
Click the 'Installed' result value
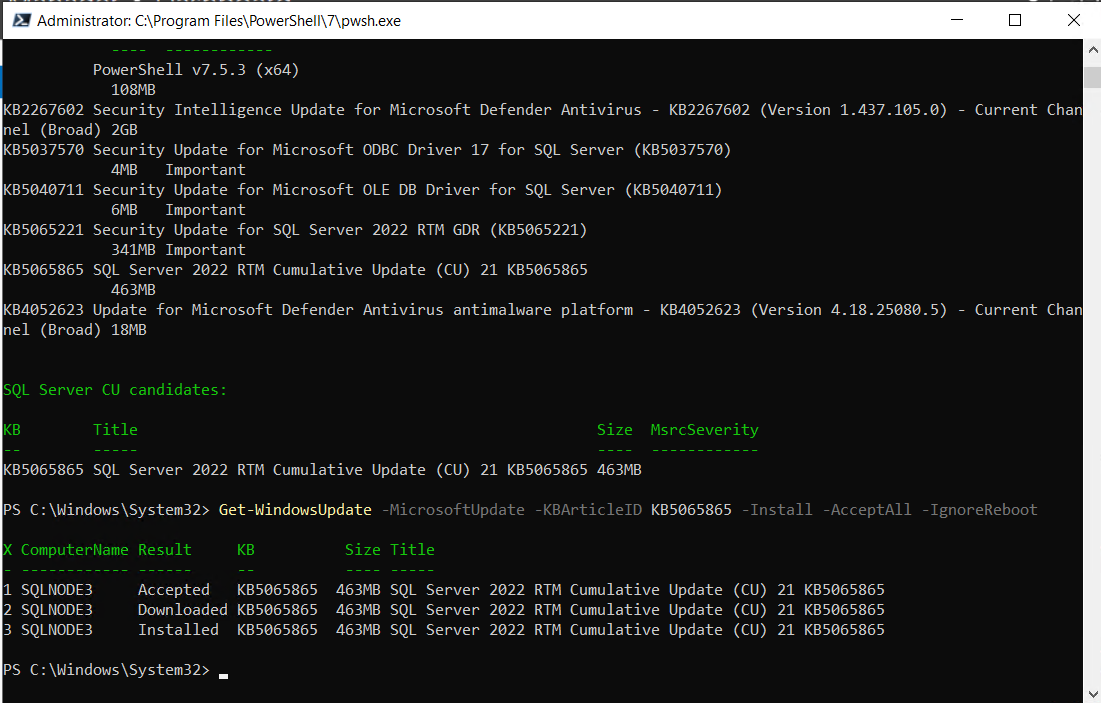pyautogui.click(x=178, y=630)
